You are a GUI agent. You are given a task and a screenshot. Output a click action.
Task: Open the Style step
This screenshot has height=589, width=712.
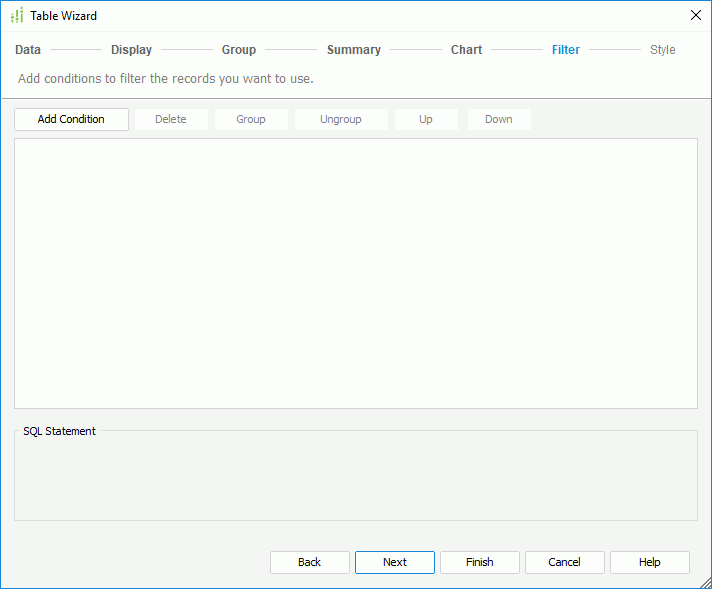click(663, 49)
